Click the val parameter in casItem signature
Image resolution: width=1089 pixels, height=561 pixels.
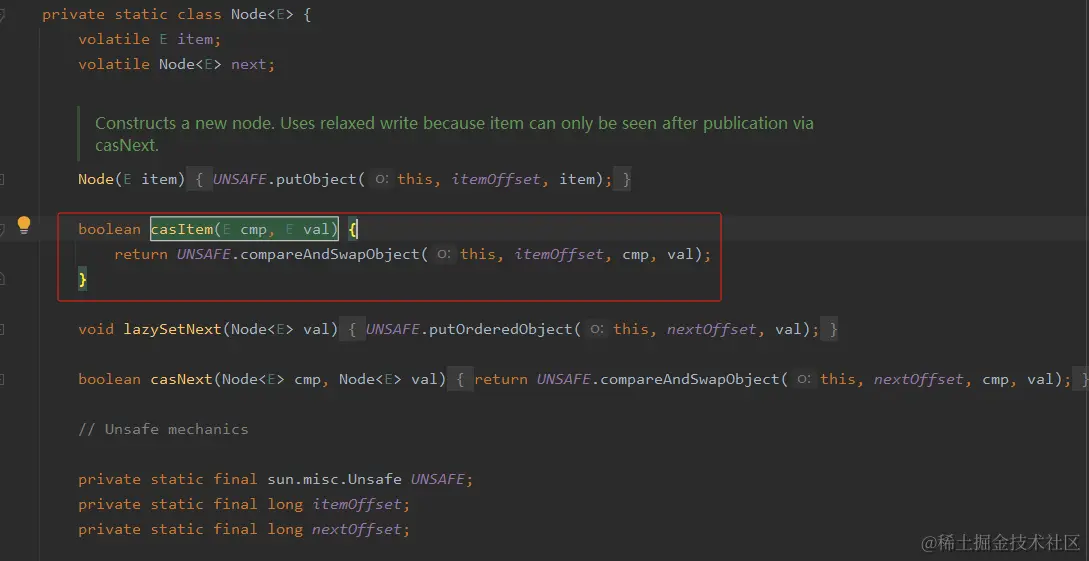pyautogui.click(x=316, y=229)
